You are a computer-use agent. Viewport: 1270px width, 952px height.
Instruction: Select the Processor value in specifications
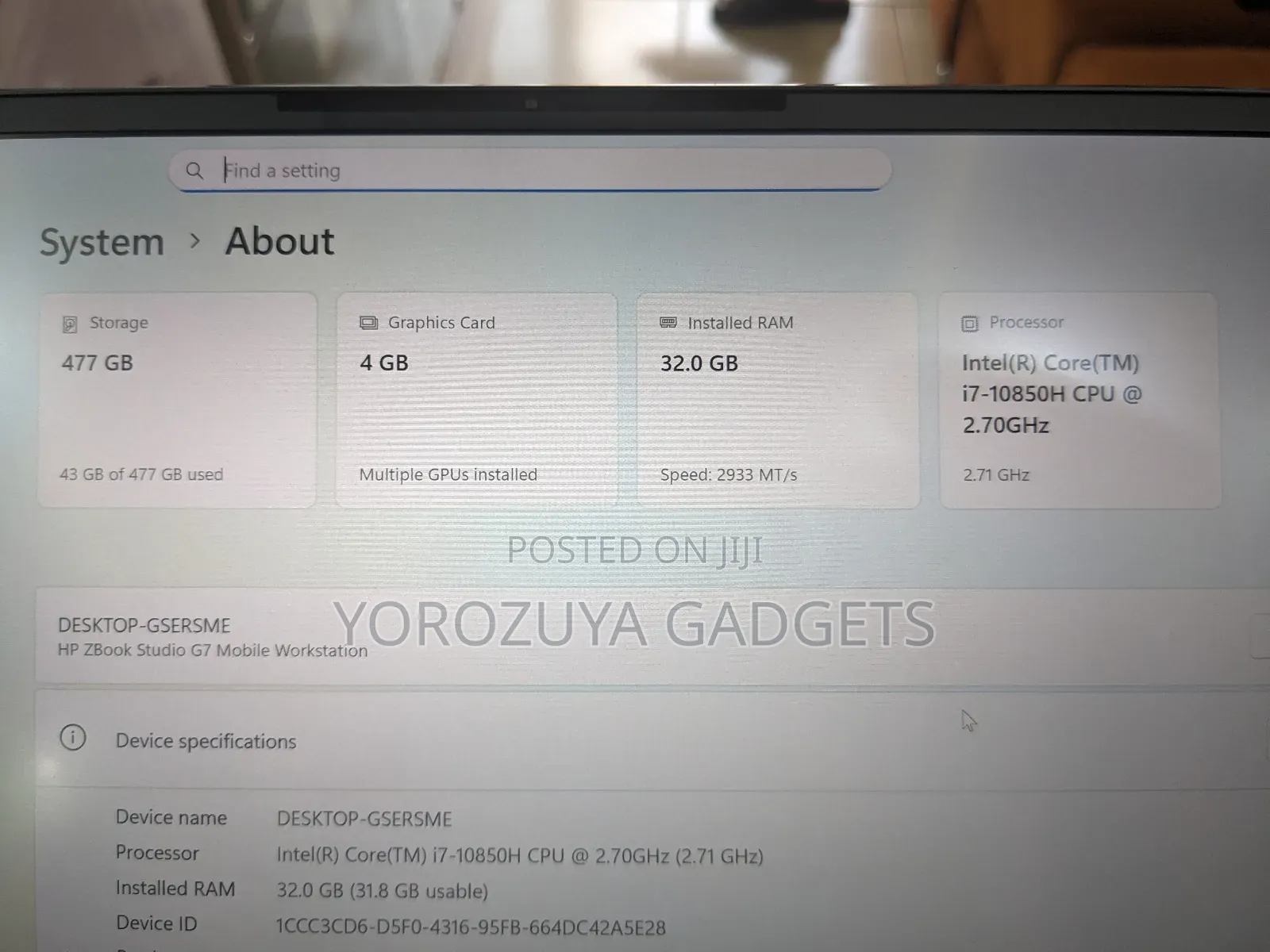click(x=520, y=856)
